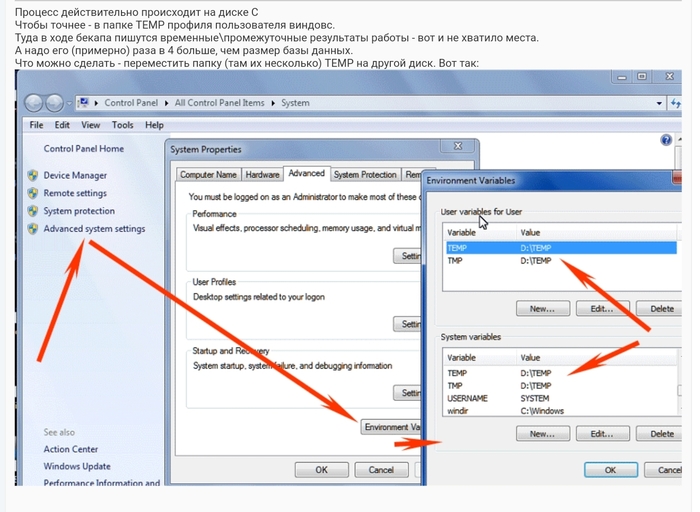Select the Advanced tab

pos(307,173)
